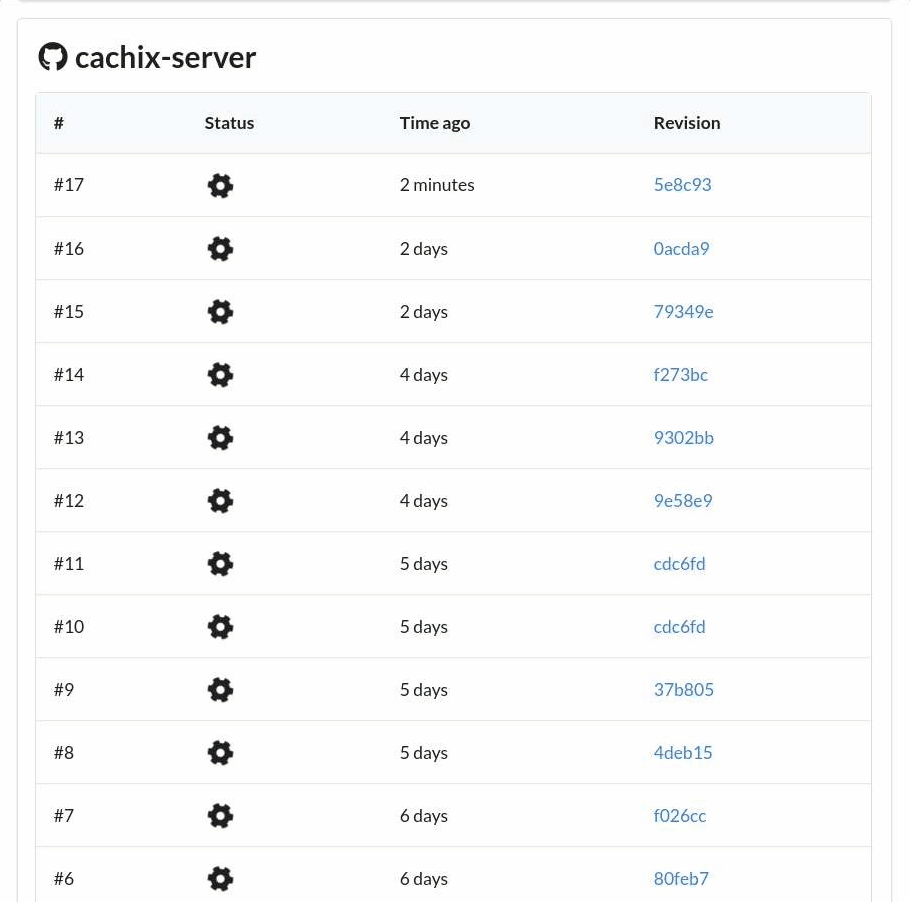Open revision 5e8c93 link

(682, 185)
